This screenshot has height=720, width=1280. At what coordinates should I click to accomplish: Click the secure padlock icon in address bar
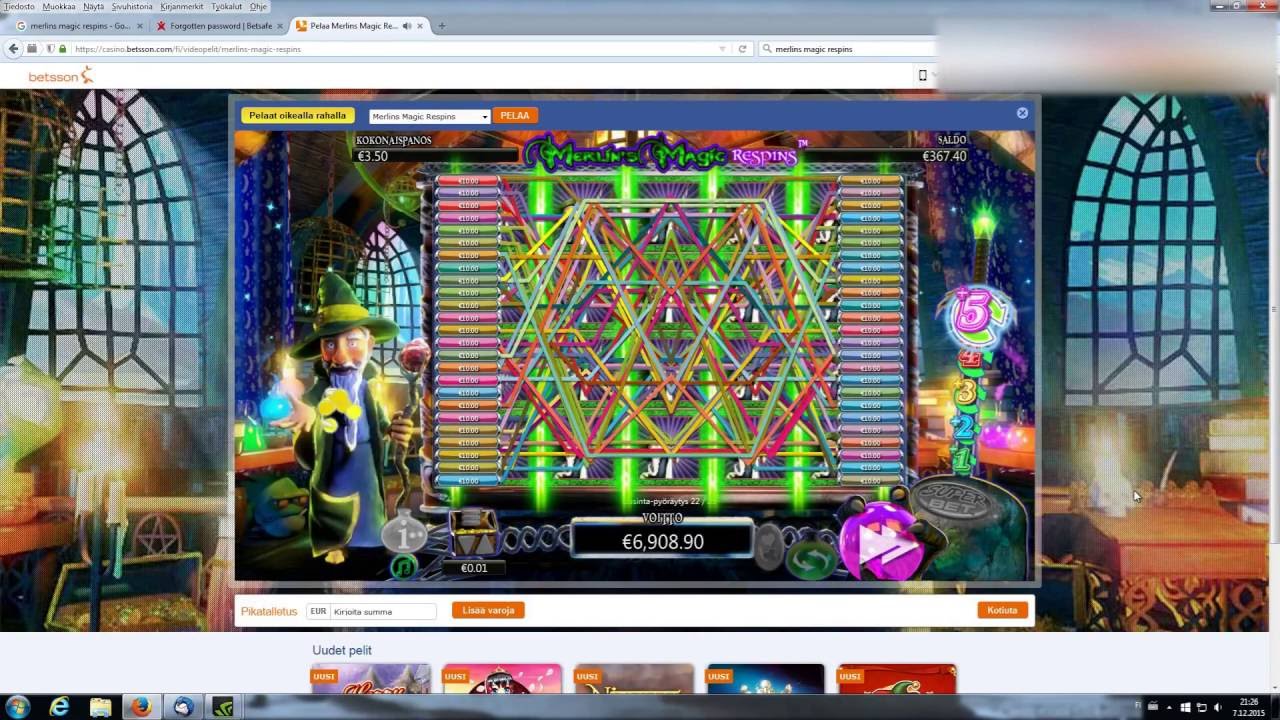tap(63, 48)
